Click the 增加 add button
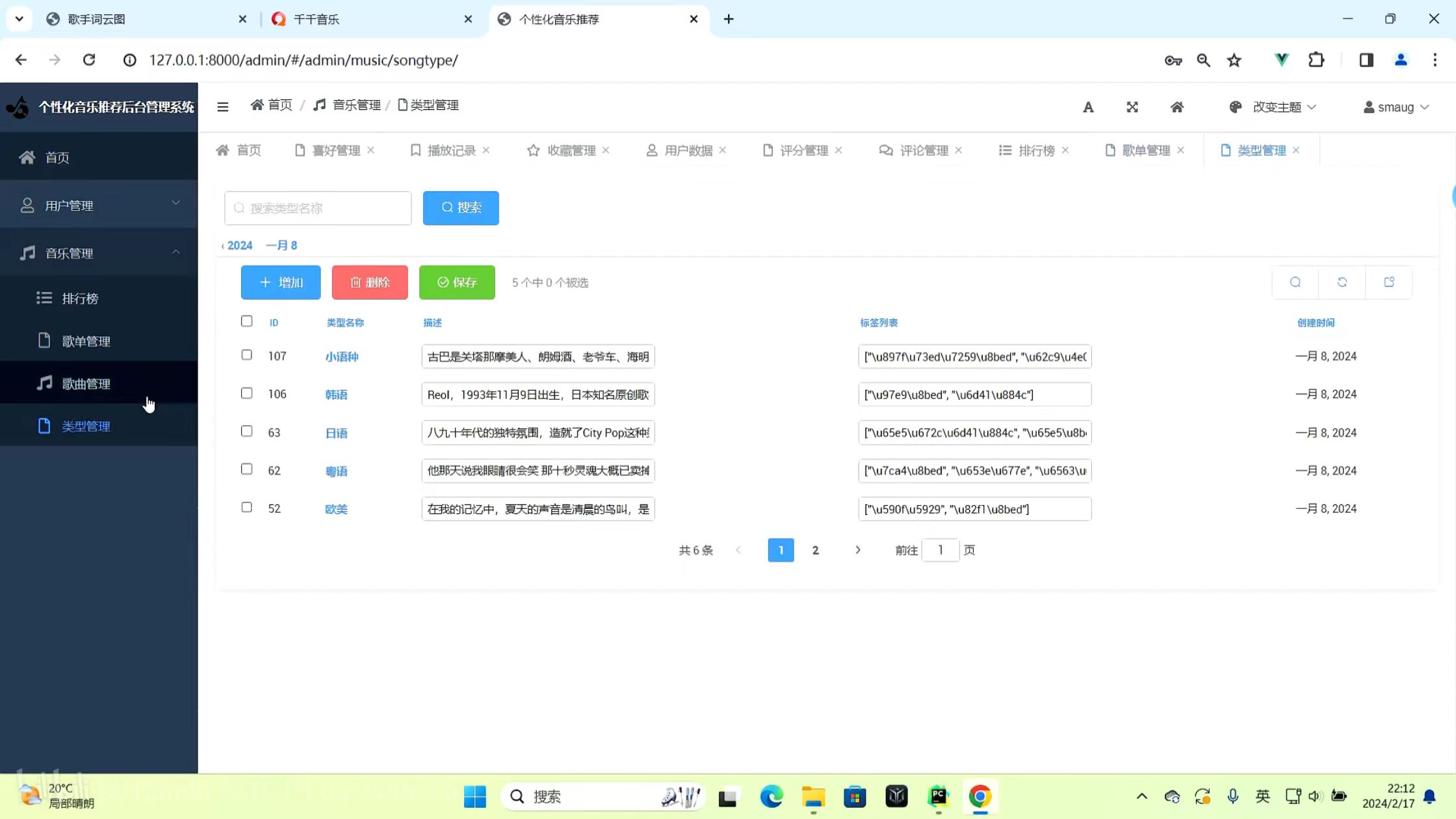The width and height of the screenshot is (1456, 819). click(281, 282)
